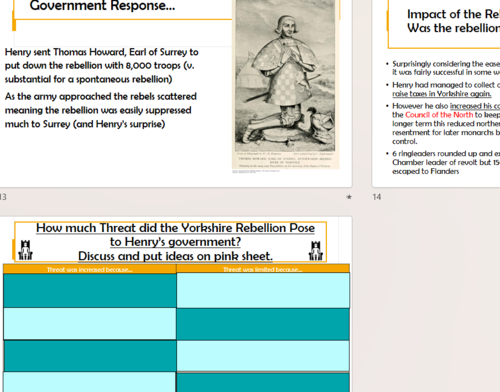Click the slide number 14 label
This screenshot has width=500, height=392.
377,197
